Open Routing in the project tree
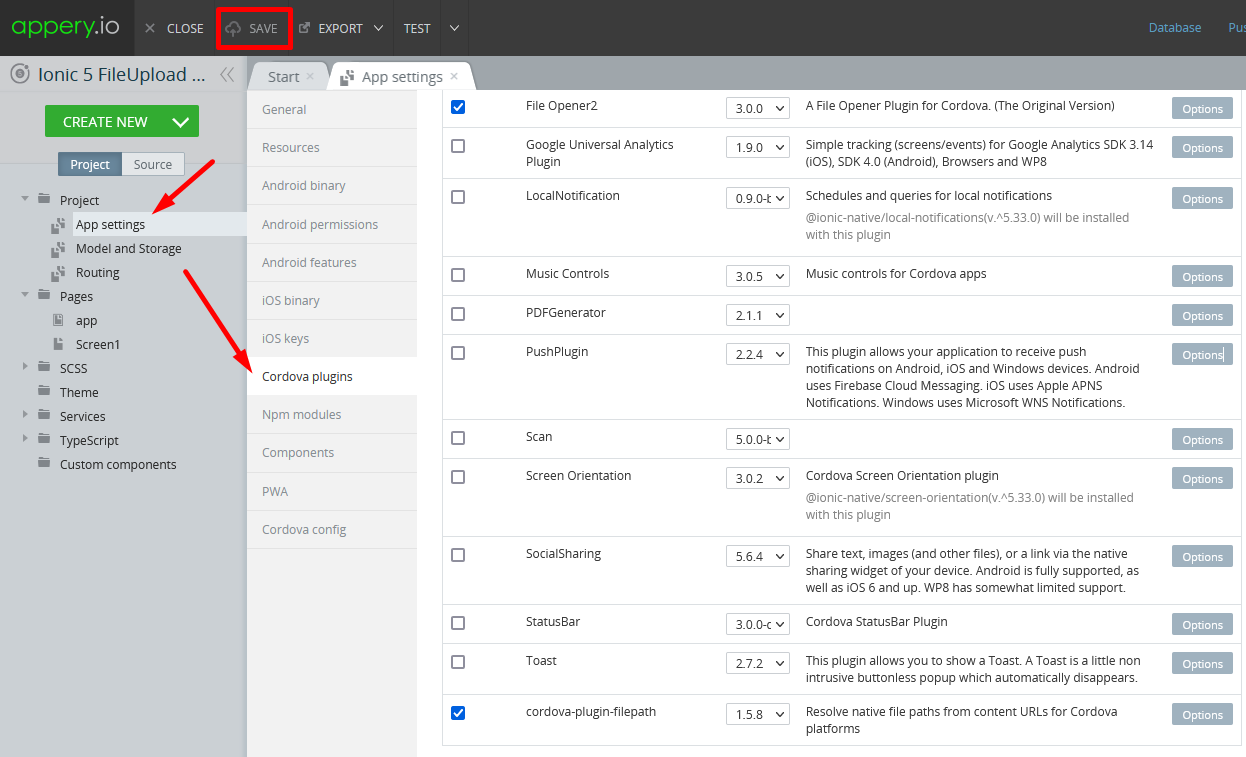Screen dimensions: 1246x757 pos(97,272)
